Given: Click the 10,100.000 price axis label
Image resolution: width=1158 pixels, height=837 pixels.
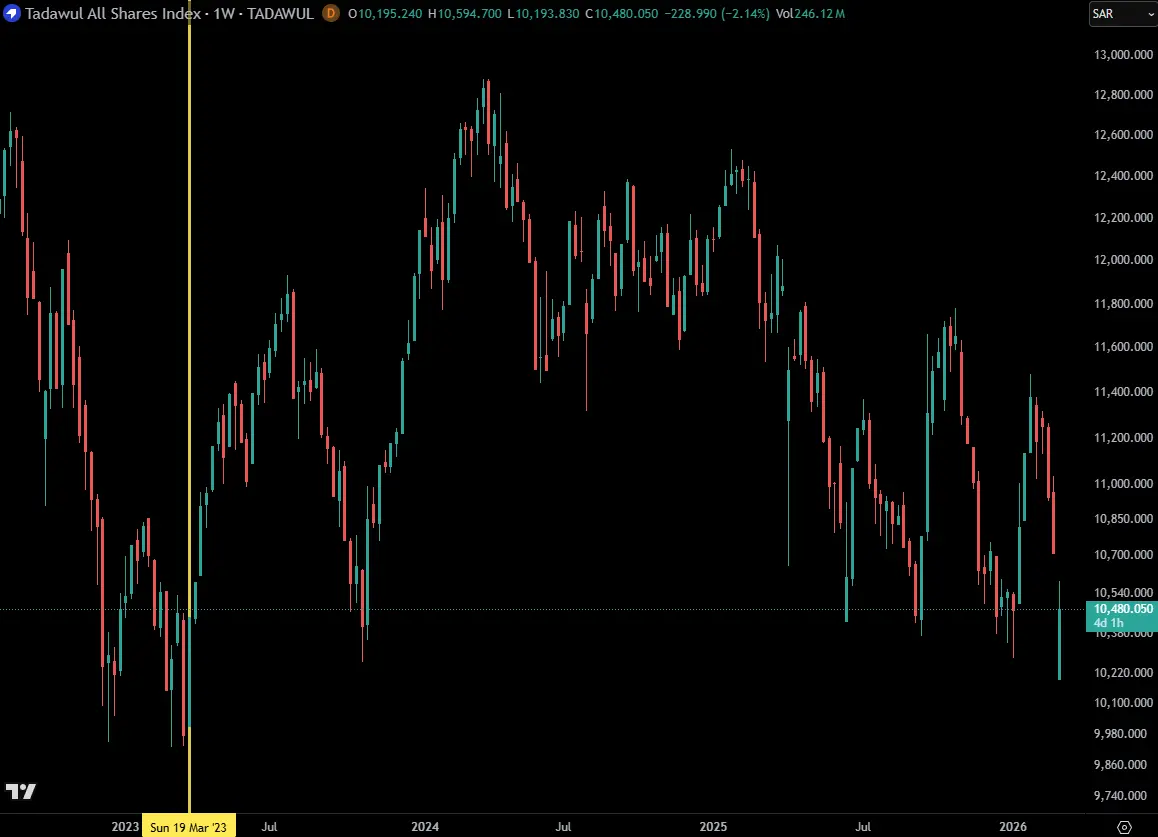Looking at the screenshot, I should tap(1123, 703).
